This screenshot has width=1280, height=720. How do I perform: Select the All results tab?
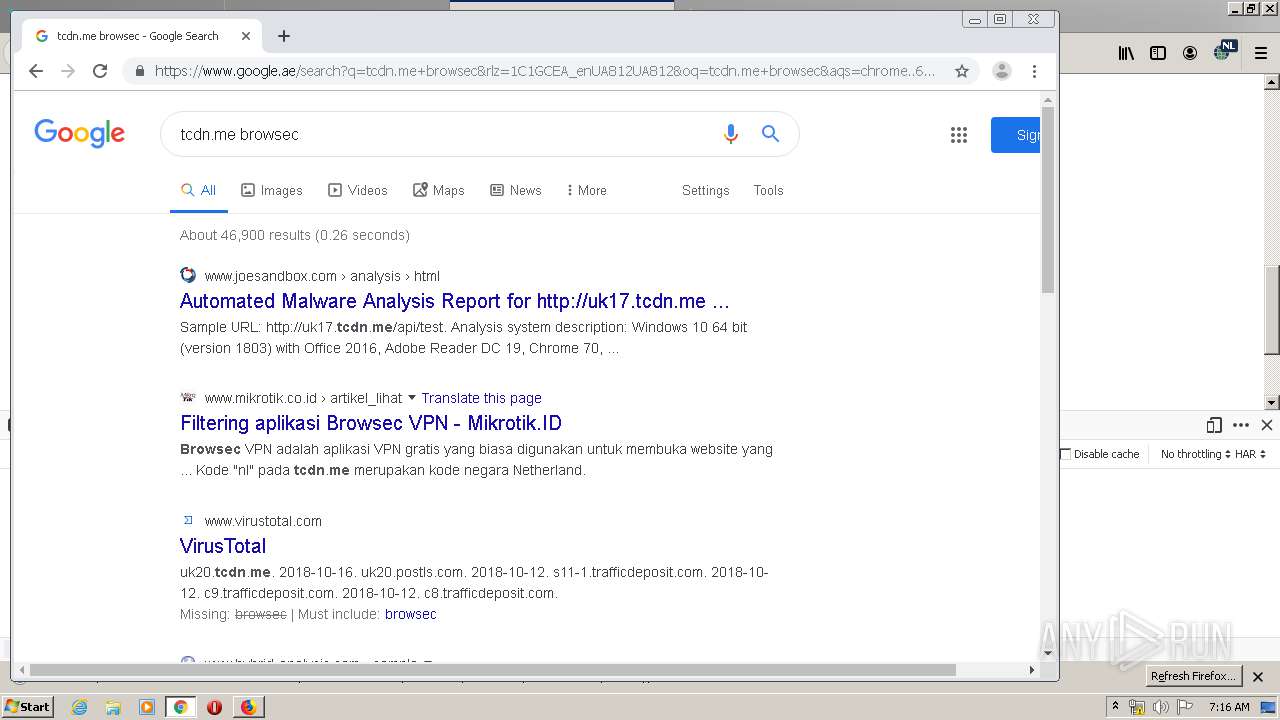tap(198, 190)
